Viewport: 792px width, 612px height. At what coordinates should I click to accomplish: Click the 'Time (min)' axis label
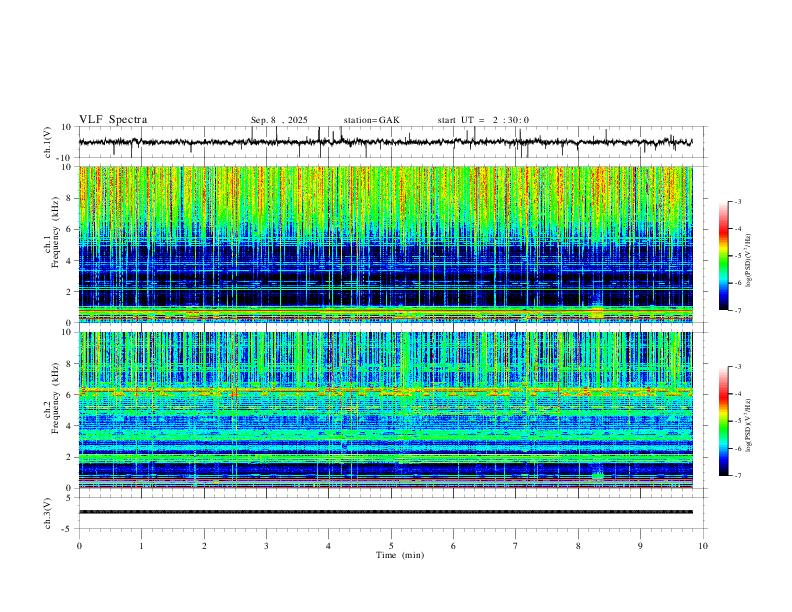[x=400, y=555]
